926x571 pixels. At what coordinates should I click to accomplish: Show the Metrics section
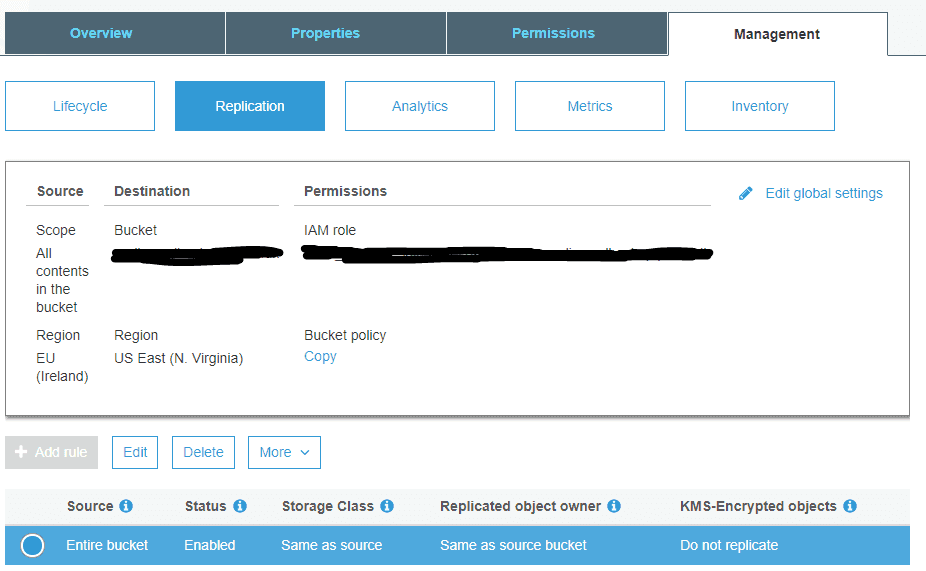(x=590, y=106)
